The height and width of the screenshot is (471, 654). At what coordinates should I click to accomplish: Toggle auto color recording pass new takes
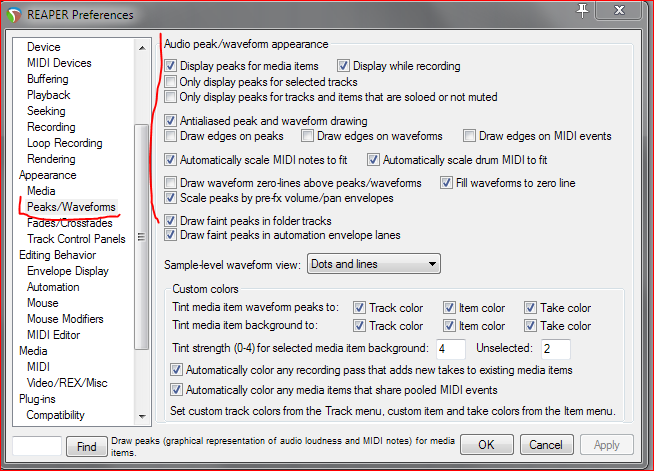tap(176, 370)
